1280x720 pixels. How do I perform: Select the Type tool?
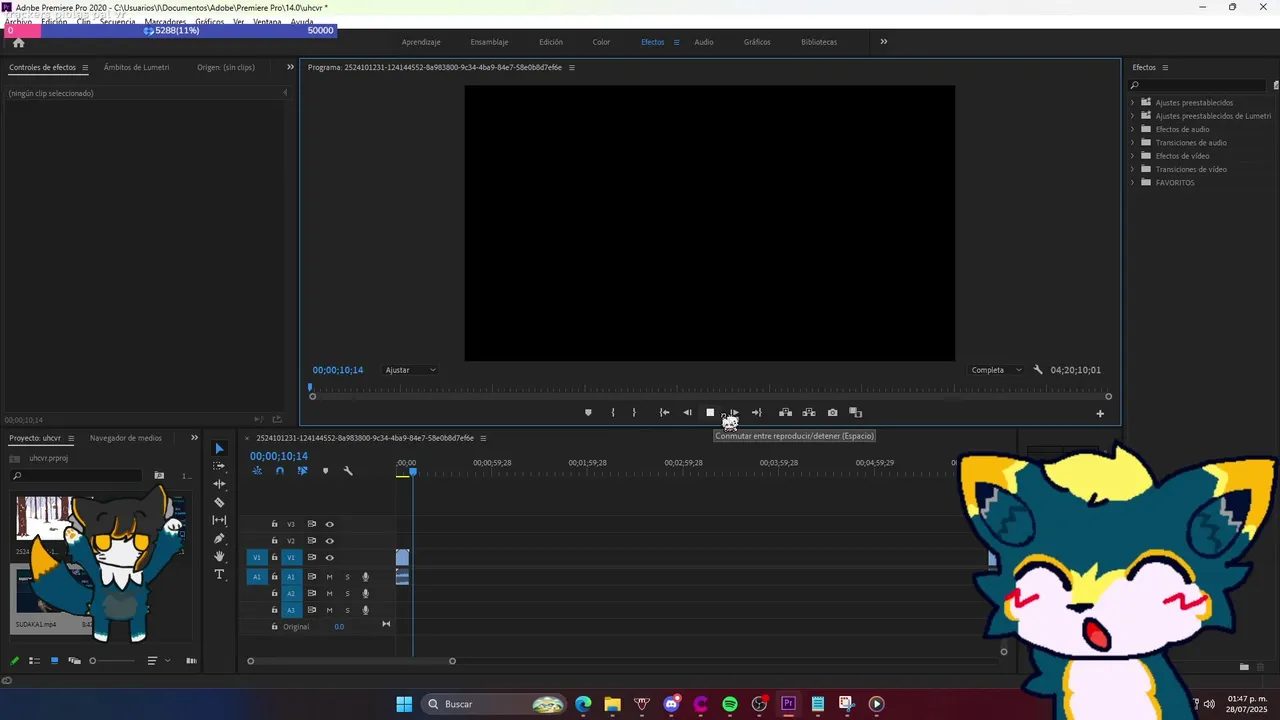pyautogui.click(x=220, y=574)
